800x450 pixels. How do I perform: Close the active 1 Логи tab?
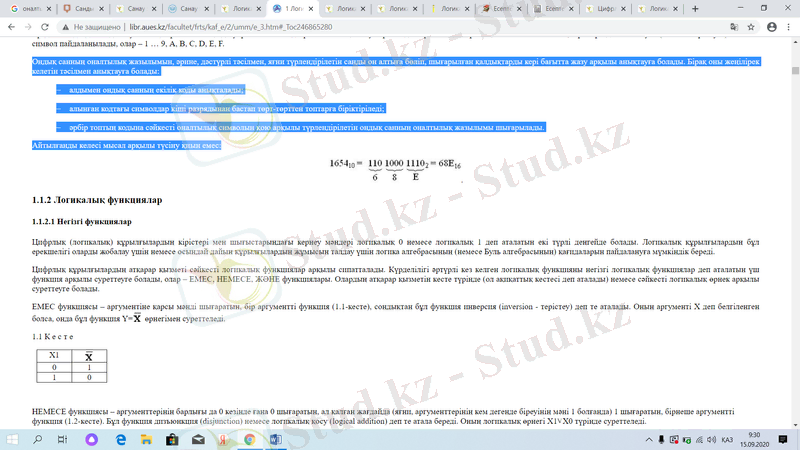(x=311, y=9)
